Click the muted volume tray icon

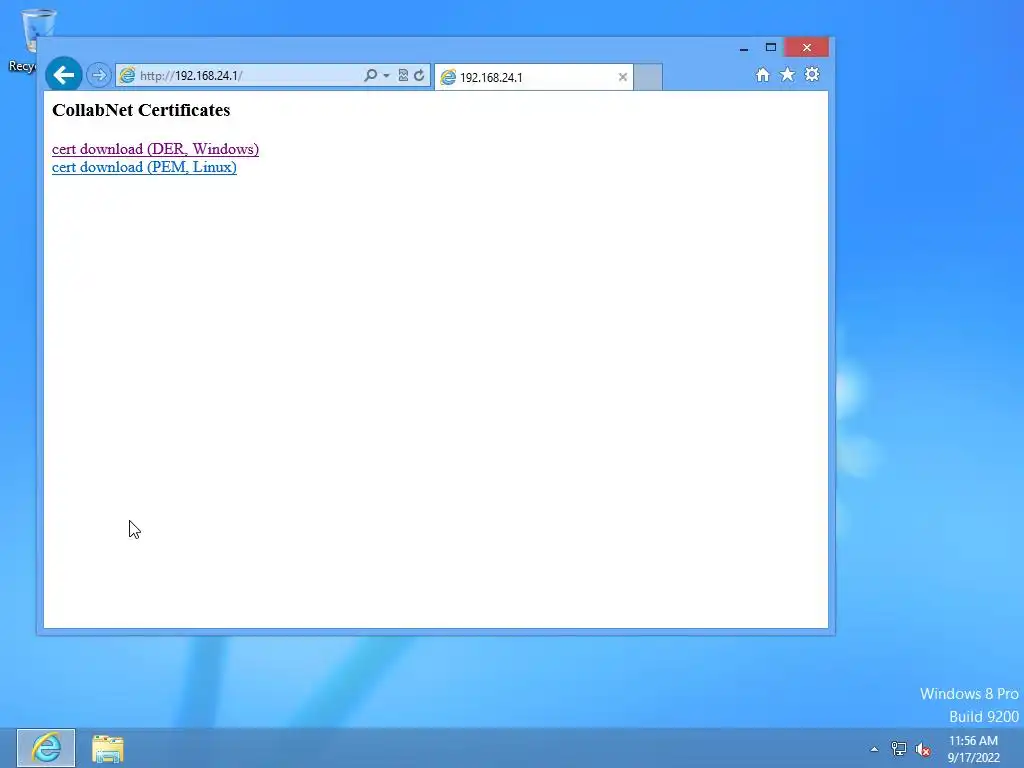tap(923, 749)
